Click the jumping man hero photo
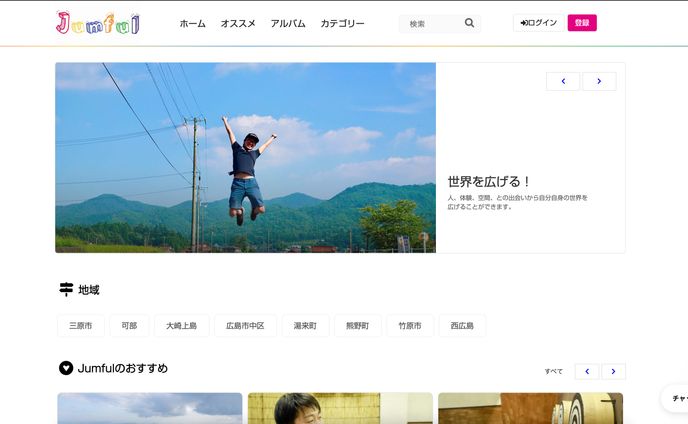This screenshot has width=688, height=424. pyautogui.click(x=246, y=158)
